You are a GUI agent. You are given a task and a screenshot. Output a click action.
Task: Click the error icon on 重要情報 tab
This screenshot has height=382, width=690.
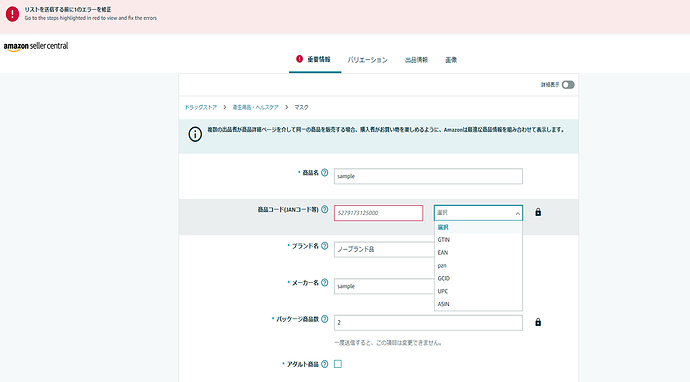pyautogui.click(x=299, y=59)
